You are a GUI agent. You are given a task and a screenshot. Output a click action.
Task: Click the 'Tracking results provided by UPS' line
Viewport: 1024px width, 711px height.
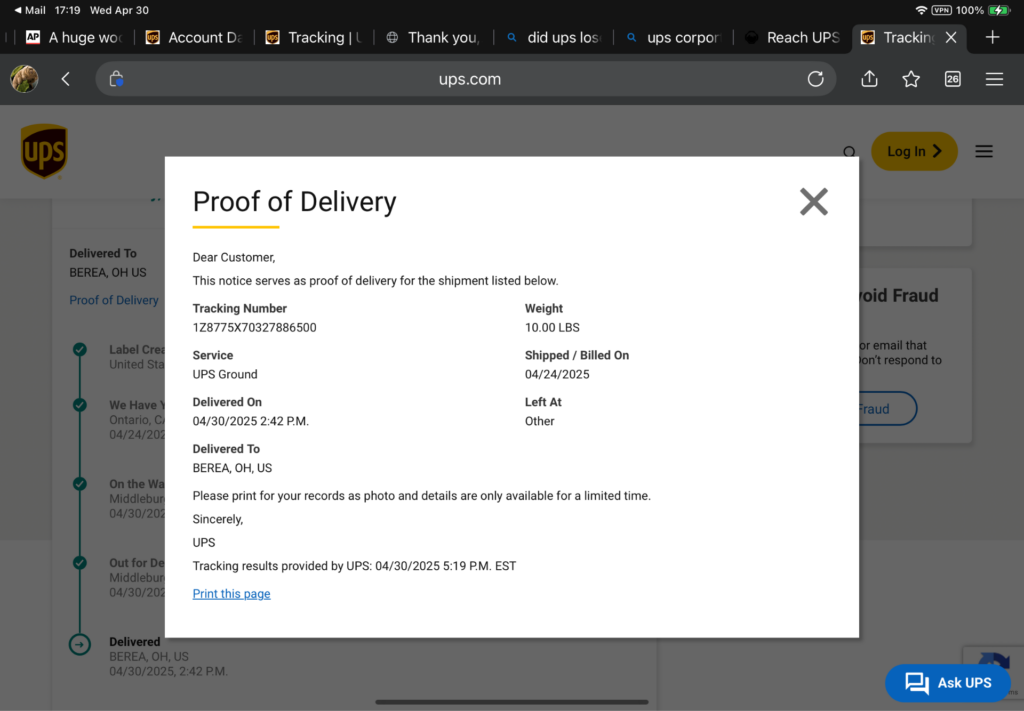[355, 566]
